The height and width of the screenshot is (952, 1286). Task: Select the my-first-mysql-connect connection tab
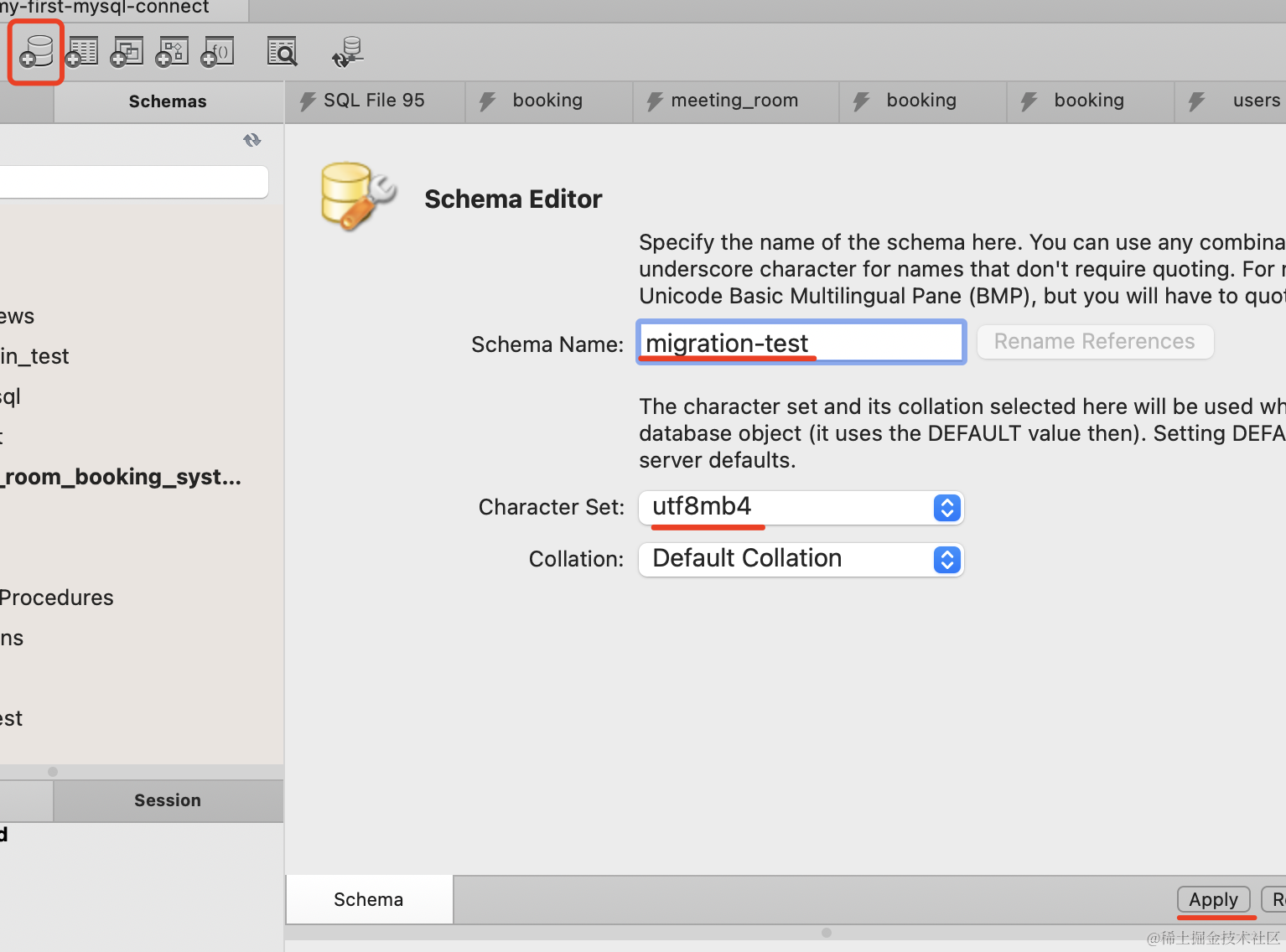pos(123,9)
